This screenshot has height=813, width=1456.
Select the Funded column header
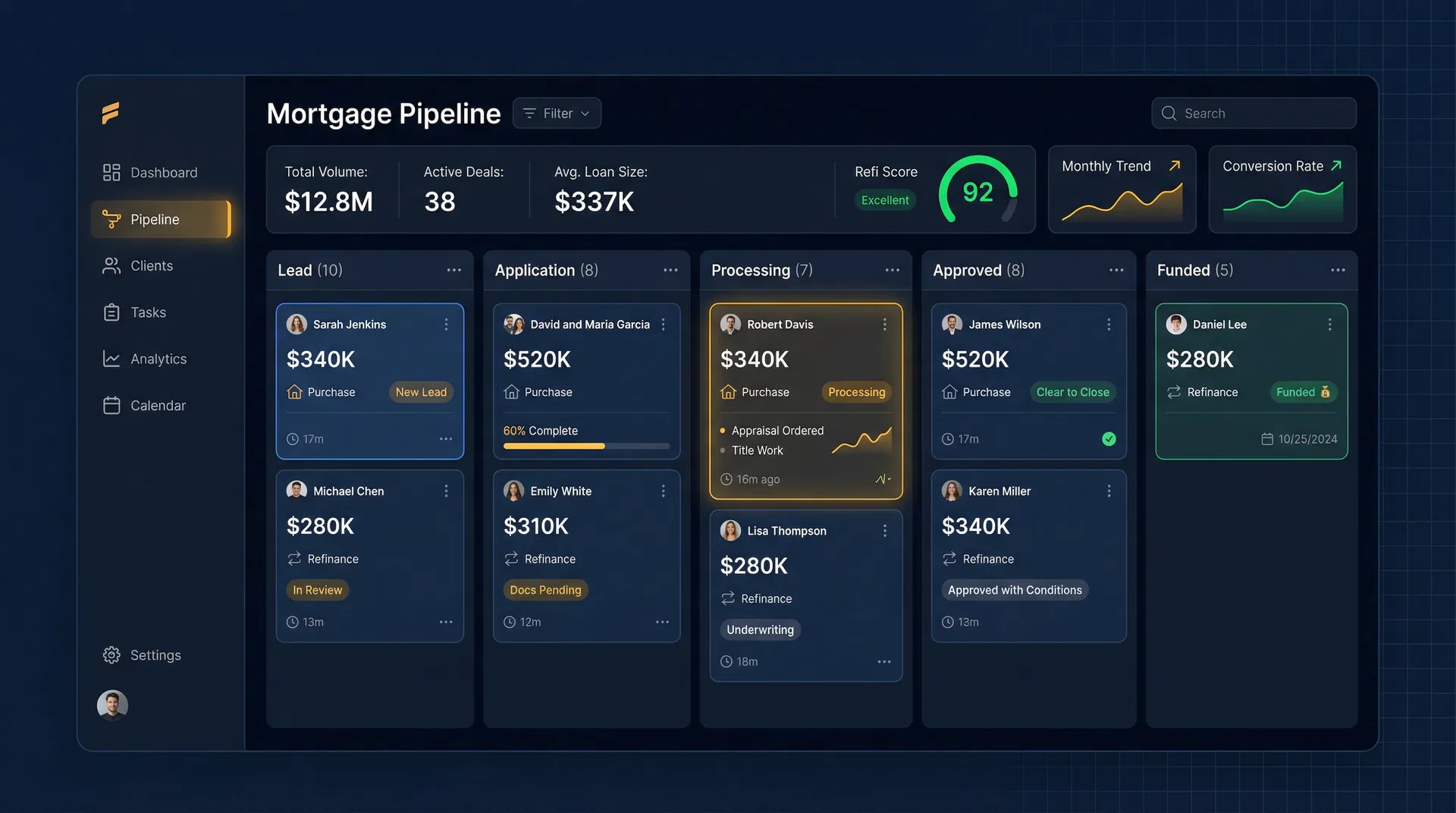click(x=1194, y=270)
